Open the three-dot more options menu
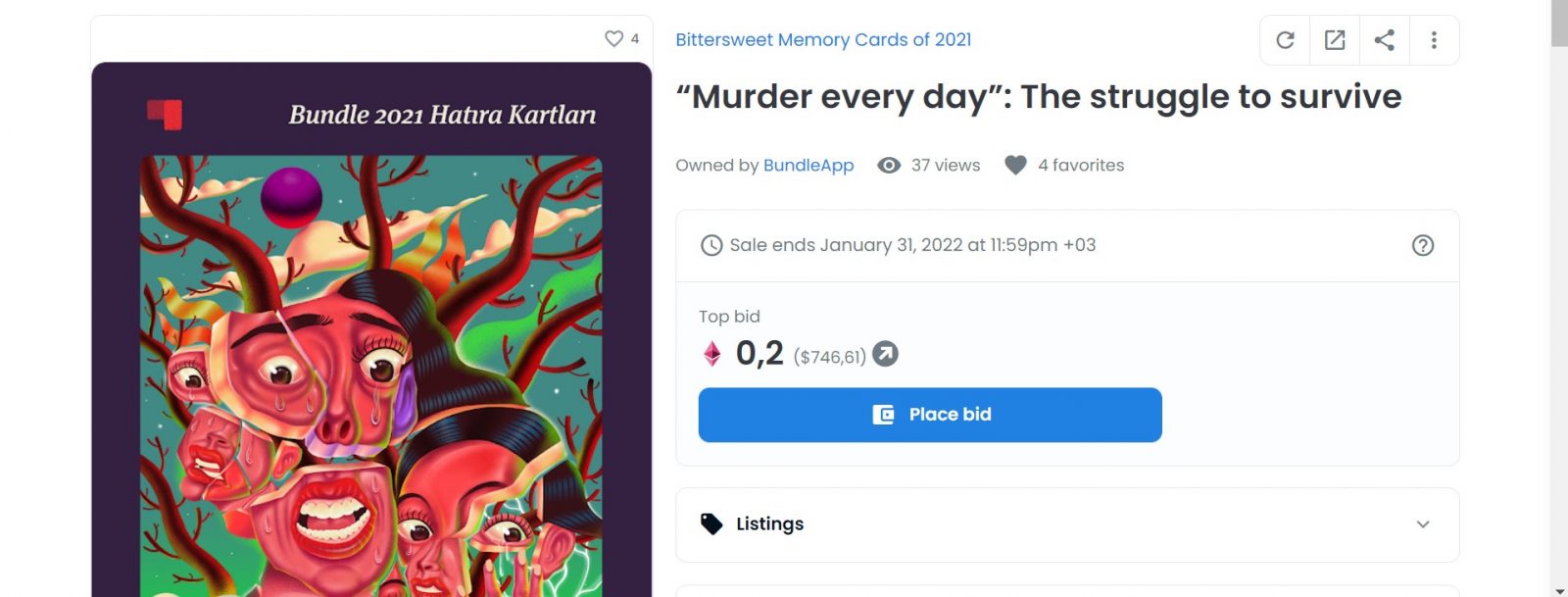The width and height of the screenshot is (1568, 597). 1434,40
